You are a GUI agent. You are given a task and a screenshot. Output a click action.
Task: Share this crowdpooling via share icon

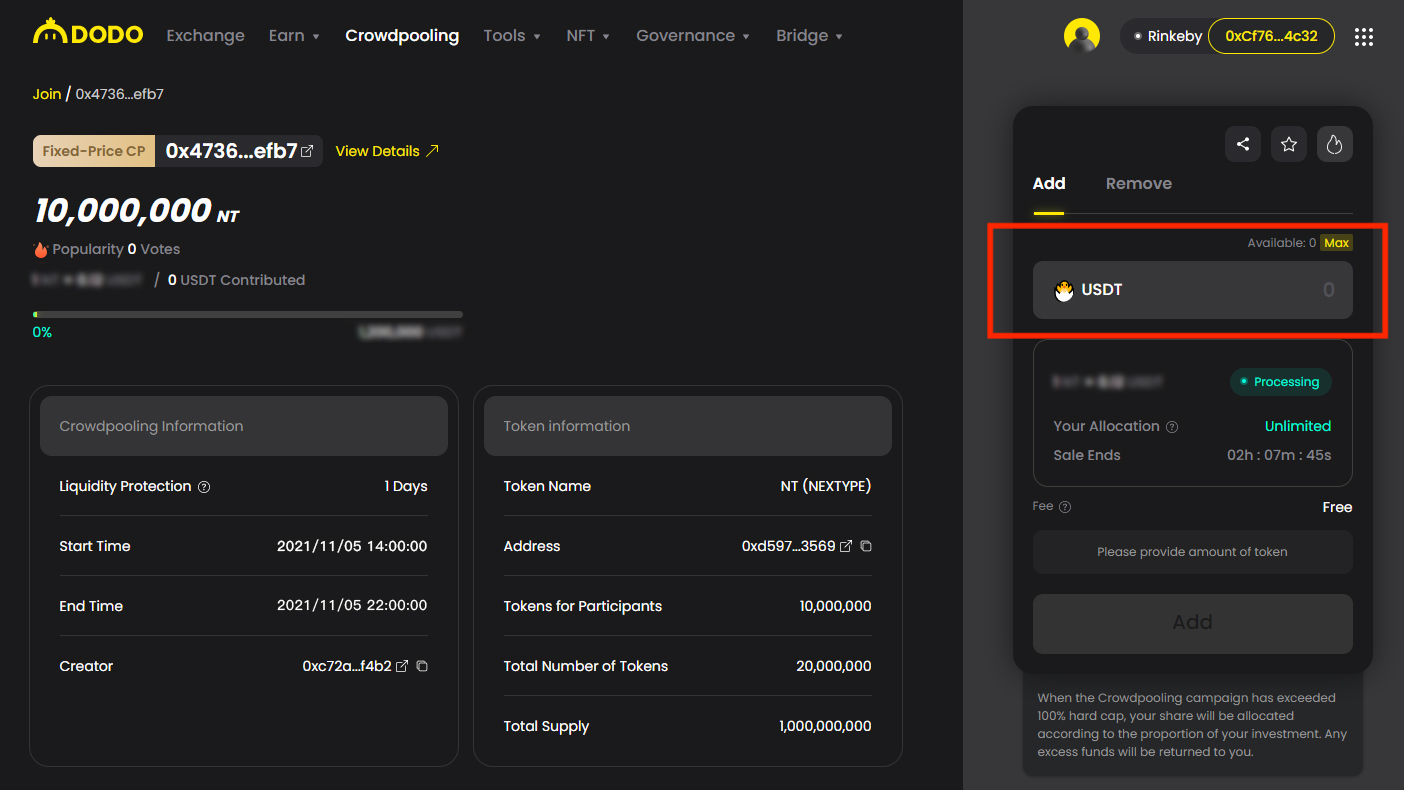coord(1243,144)
